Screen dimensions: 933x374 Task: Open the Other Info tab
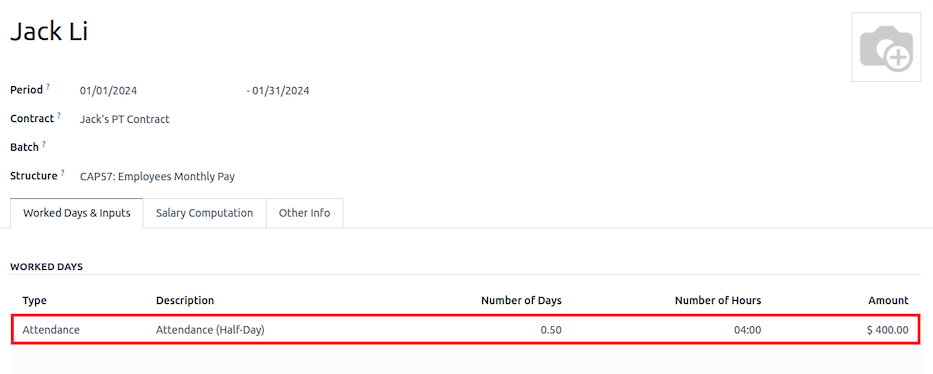point(304,213)
